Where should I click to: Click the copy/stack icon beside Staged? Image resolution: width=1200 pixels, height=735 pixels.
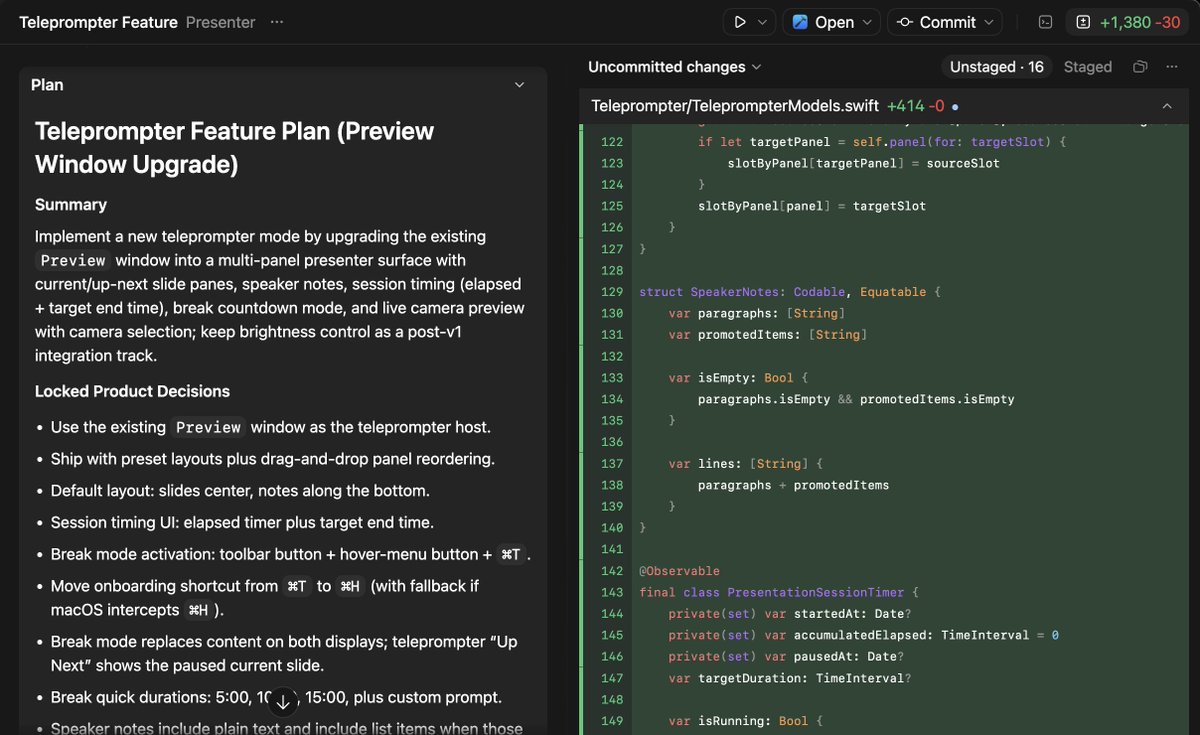point(1139,67)
